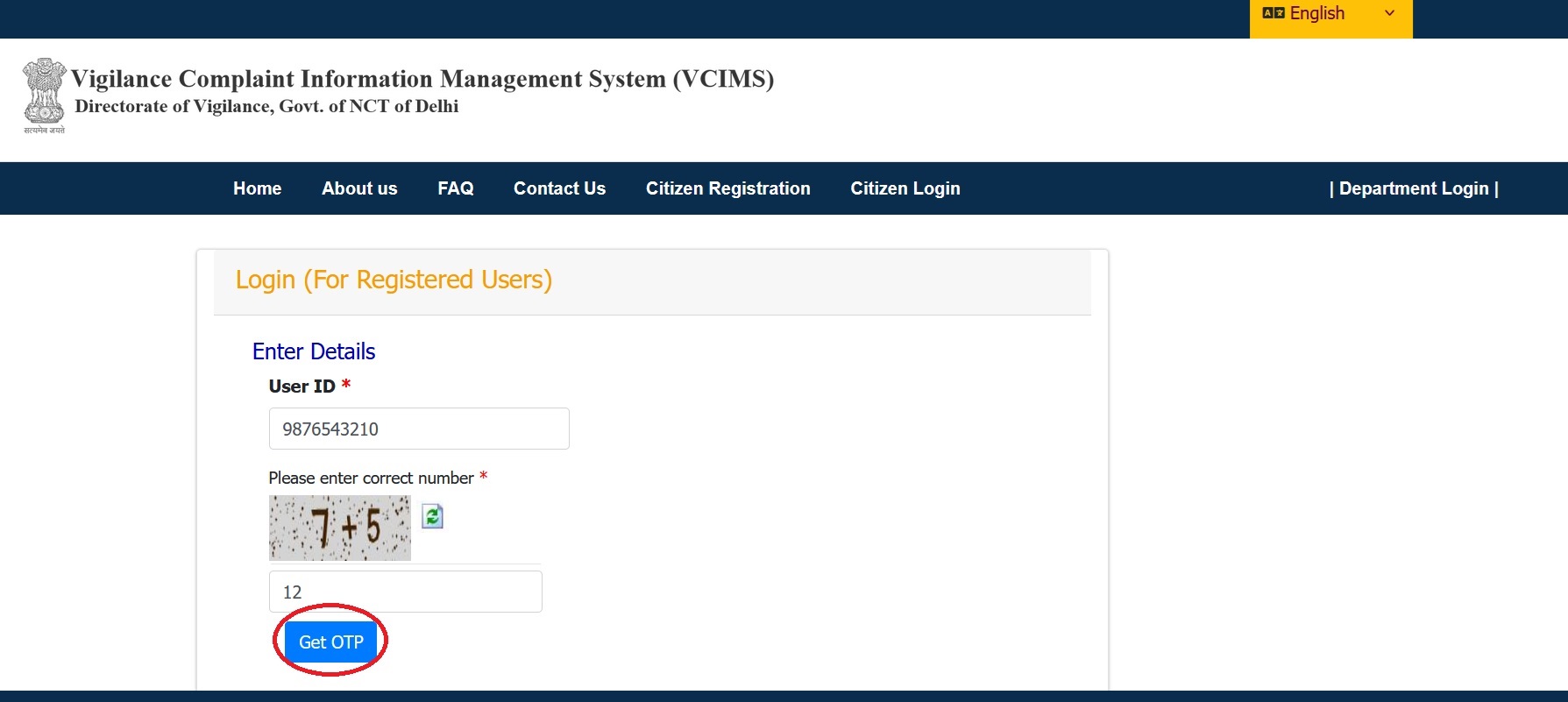Open the Department Login link
Image resolution: width=1568 pixels, height=702 pixels.
tap(1413, 188)
